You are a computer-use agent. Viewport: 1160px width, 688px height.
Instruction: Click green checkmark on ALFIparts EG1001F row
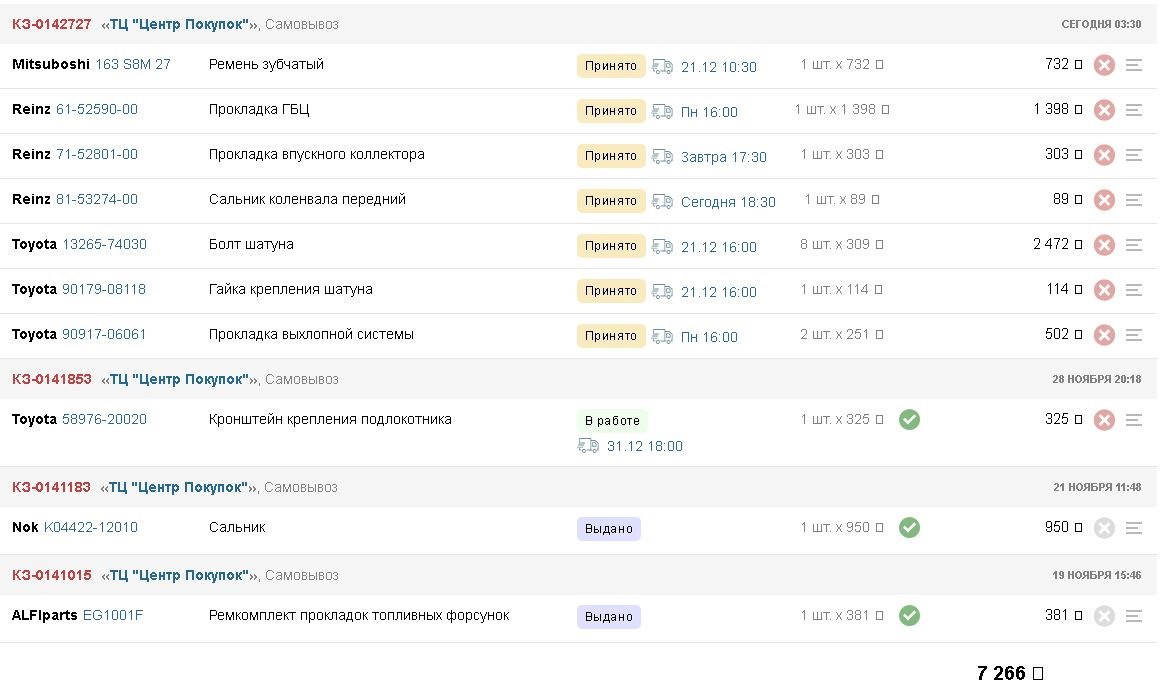coord(909,616)
